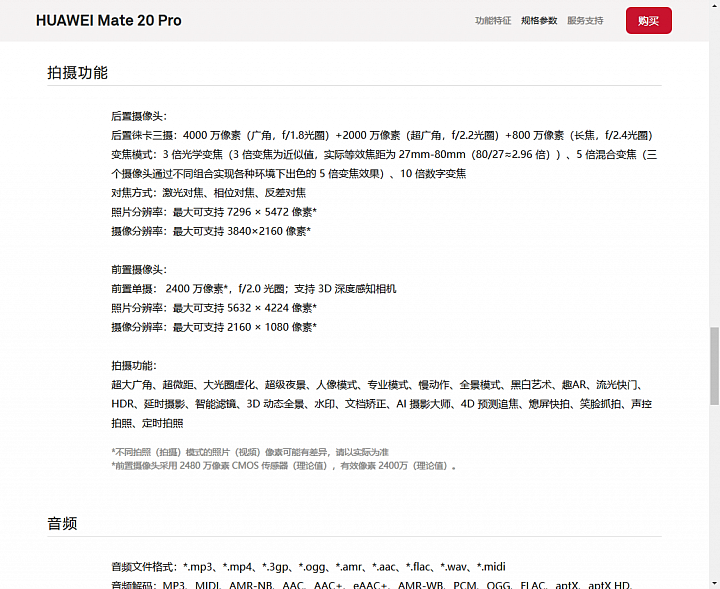Click the 拍摄功能 section heading
The width and height of the screenshot is (720, 589).
point(77,73)
